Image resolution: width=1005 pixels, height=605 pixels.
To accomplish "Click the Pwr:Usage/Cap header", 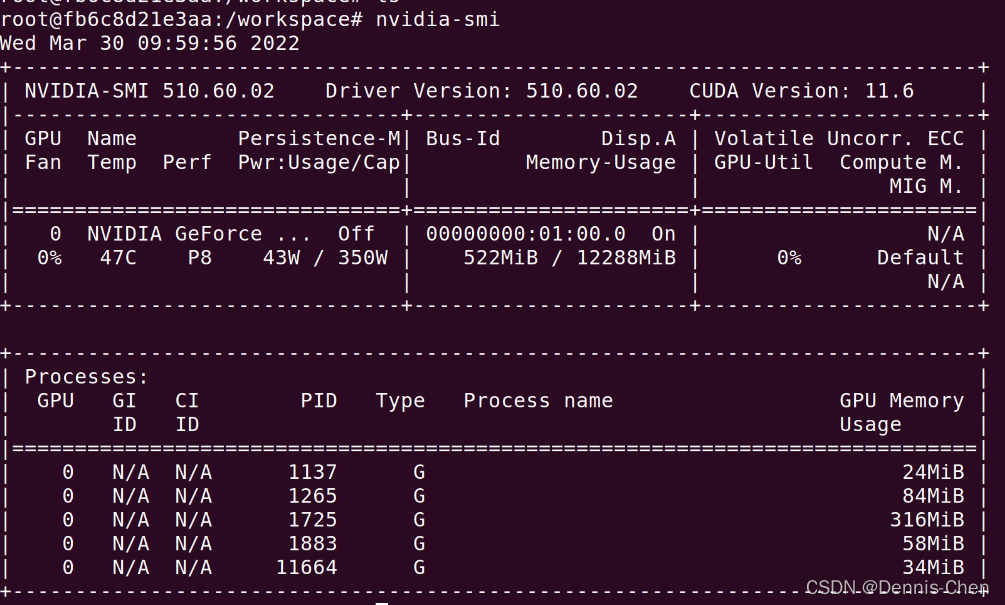I will coord(319,162).
